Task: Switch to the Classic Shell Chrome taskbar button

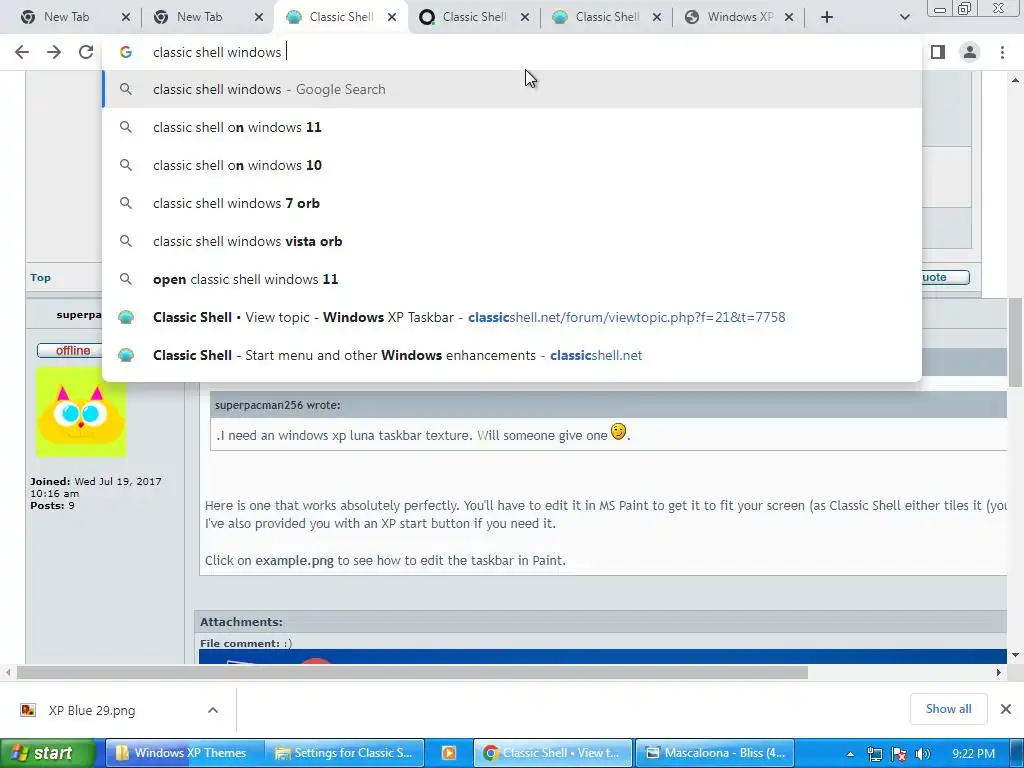Action: (553, 753)
